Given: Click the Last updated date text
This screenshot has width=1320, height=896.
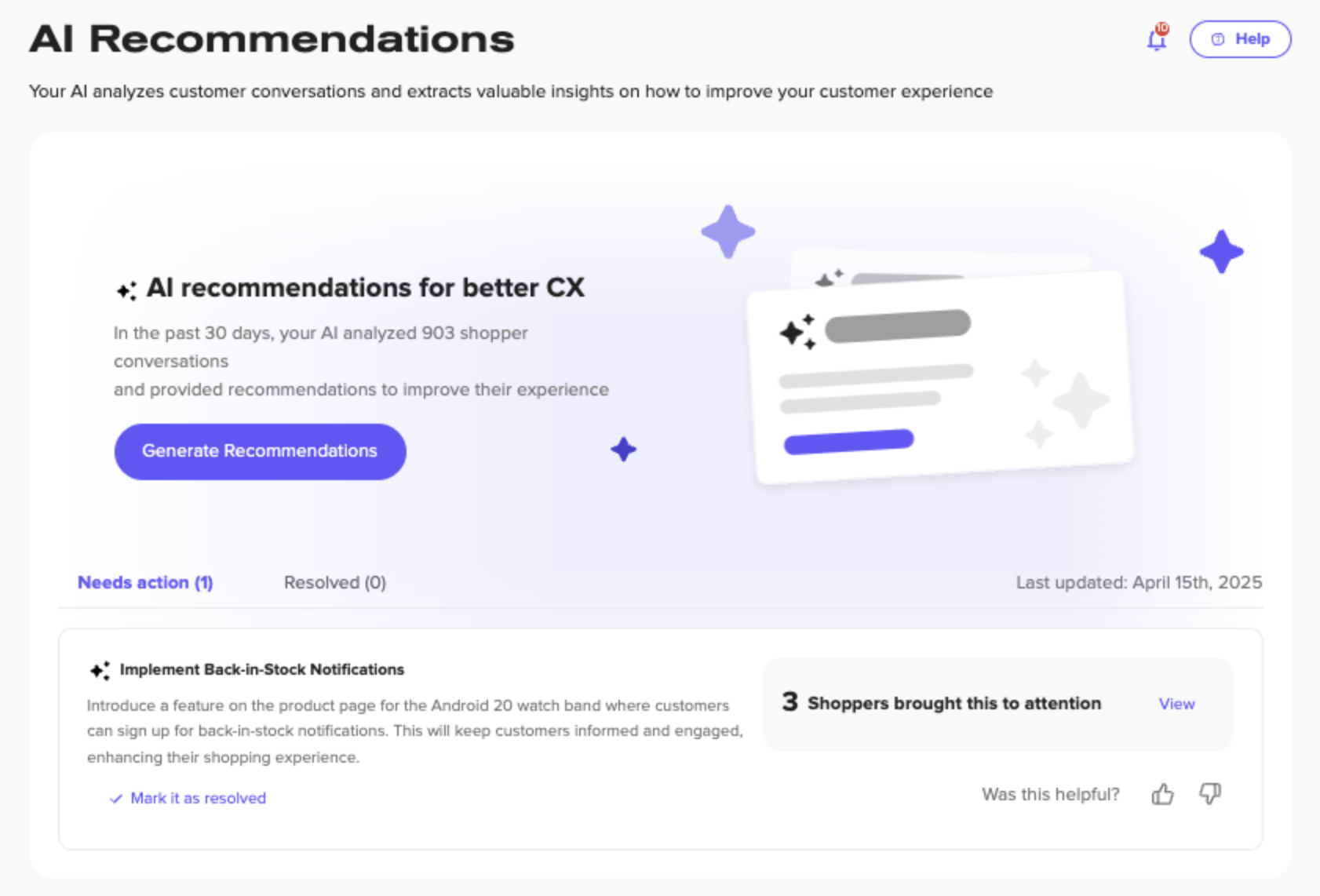Looking at the screenshot, I should pyautogui.click(x=1138, y=583).
